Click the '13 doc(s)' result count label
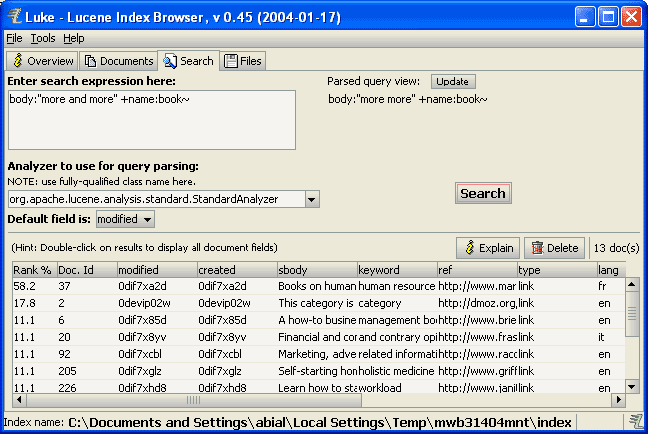 tap(616, 248)
